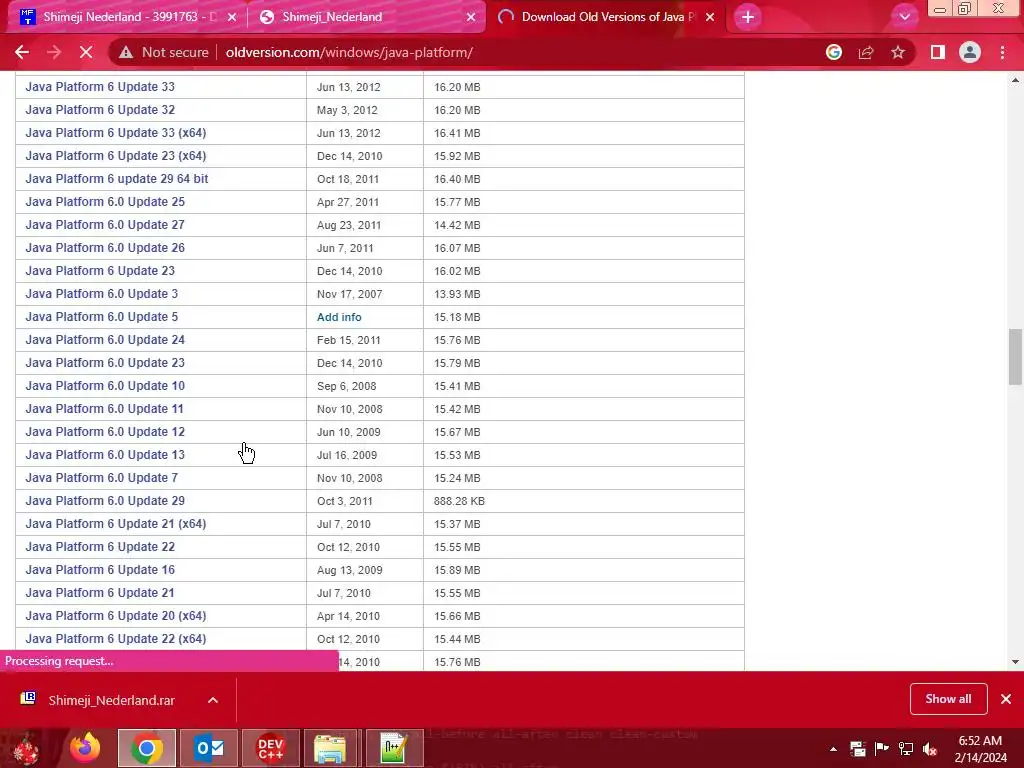Click the page vertical scrollbar thumb

click(x=1015, y=357)
